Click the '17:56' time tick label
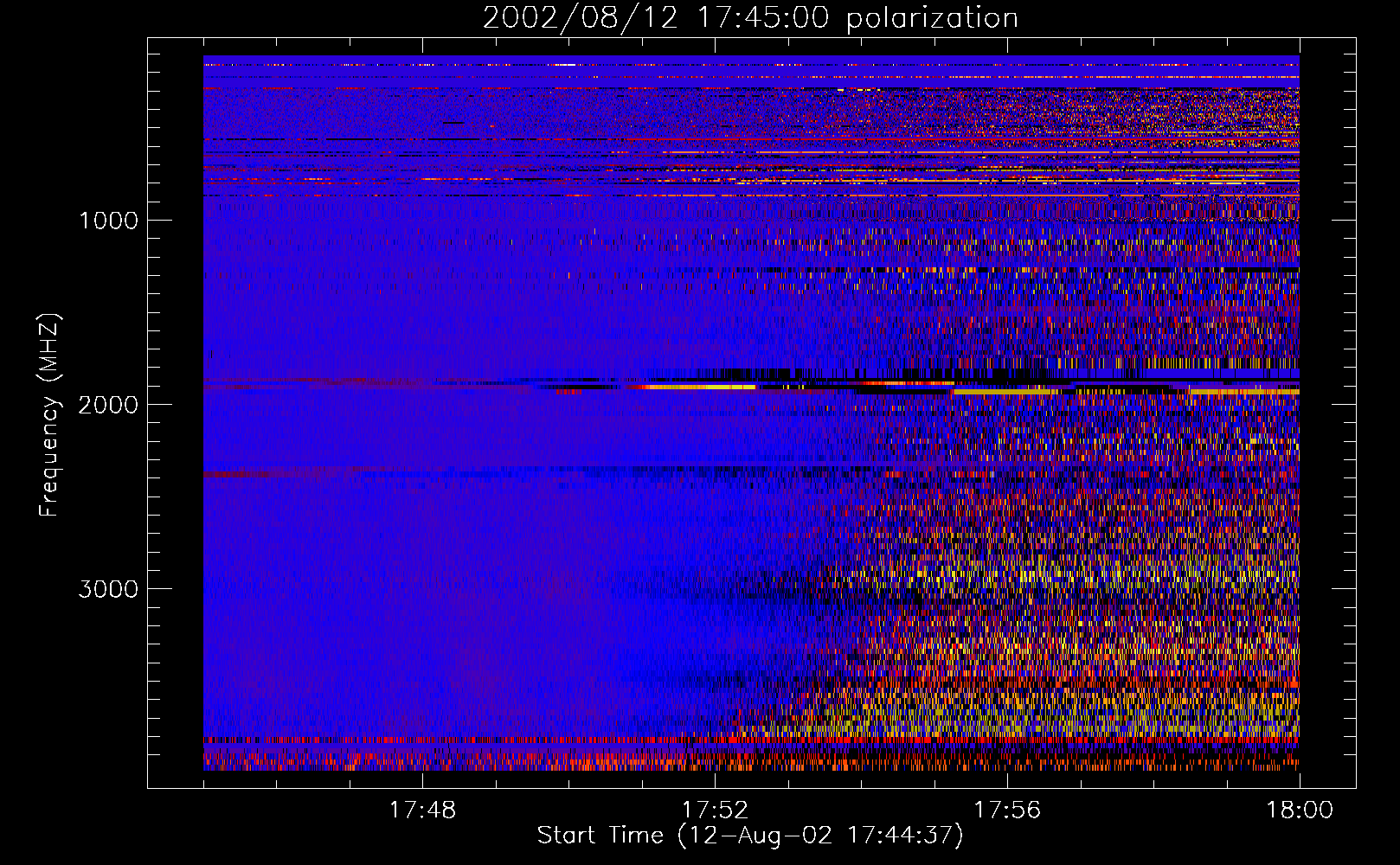This screenshot has height=865, width=1400. [1007, 811]
